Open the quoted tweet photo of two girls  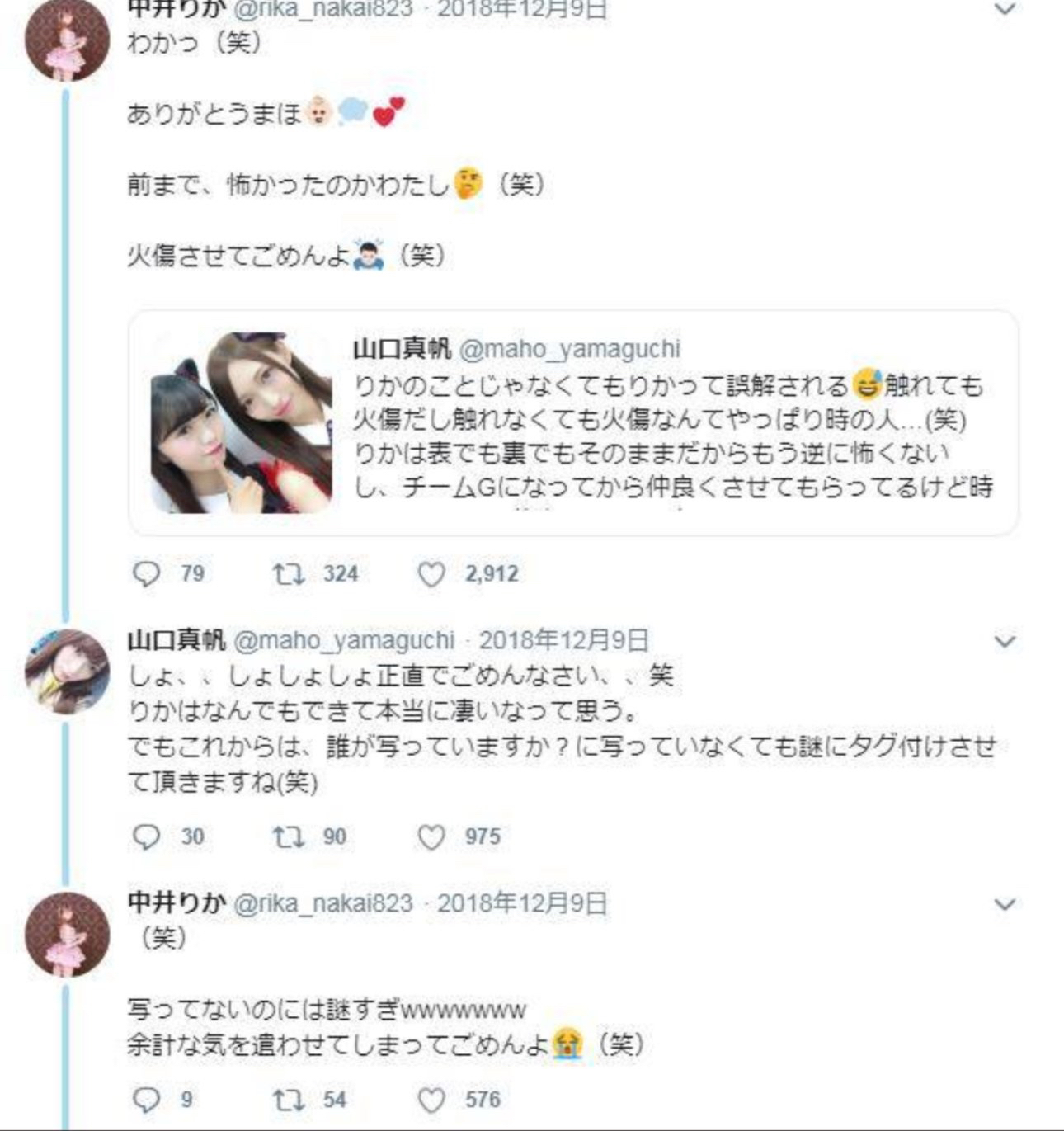pyautogui.click(x=242, y=422)
